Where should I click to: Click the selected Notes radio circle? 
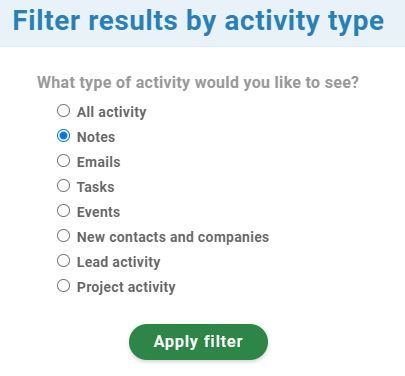coord(63,136)
